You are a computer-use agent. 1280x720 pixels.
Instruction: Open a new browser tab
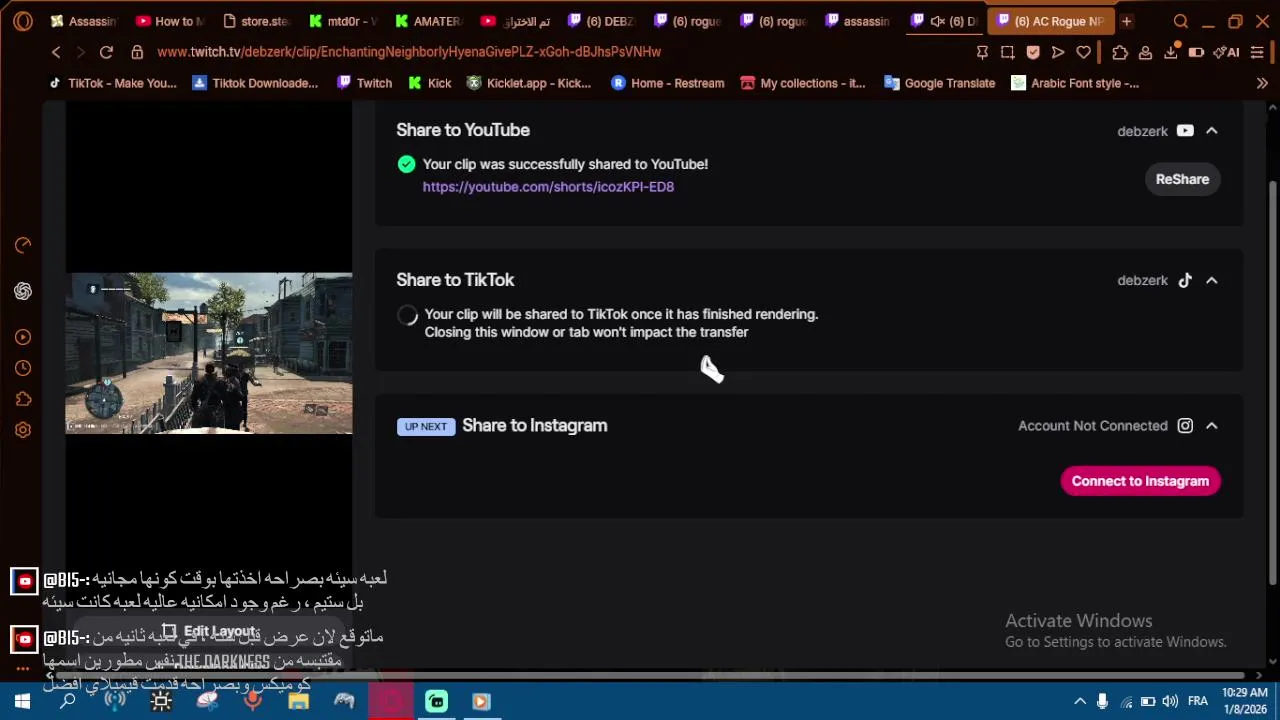1126,21
